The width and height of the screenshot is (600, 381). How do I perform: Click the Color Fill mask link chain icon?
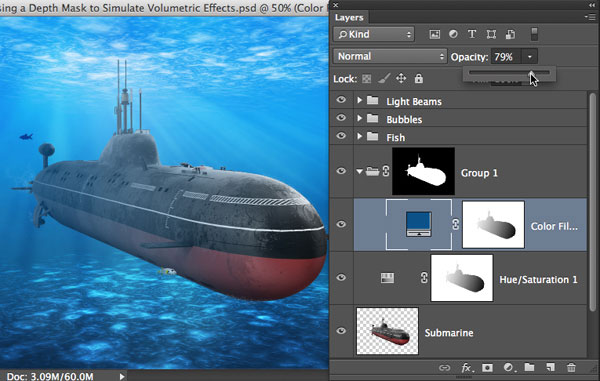[455, 224]
